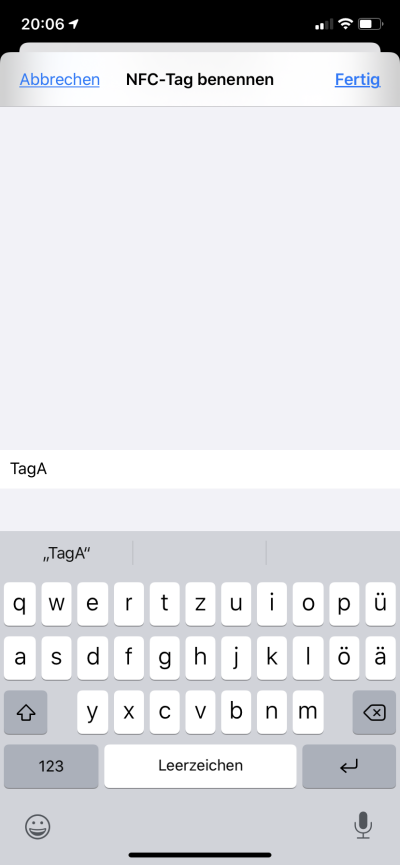This screenshot has height=865, width=400.
Task: Tap the shift arrow key
Action: [25, 712]
